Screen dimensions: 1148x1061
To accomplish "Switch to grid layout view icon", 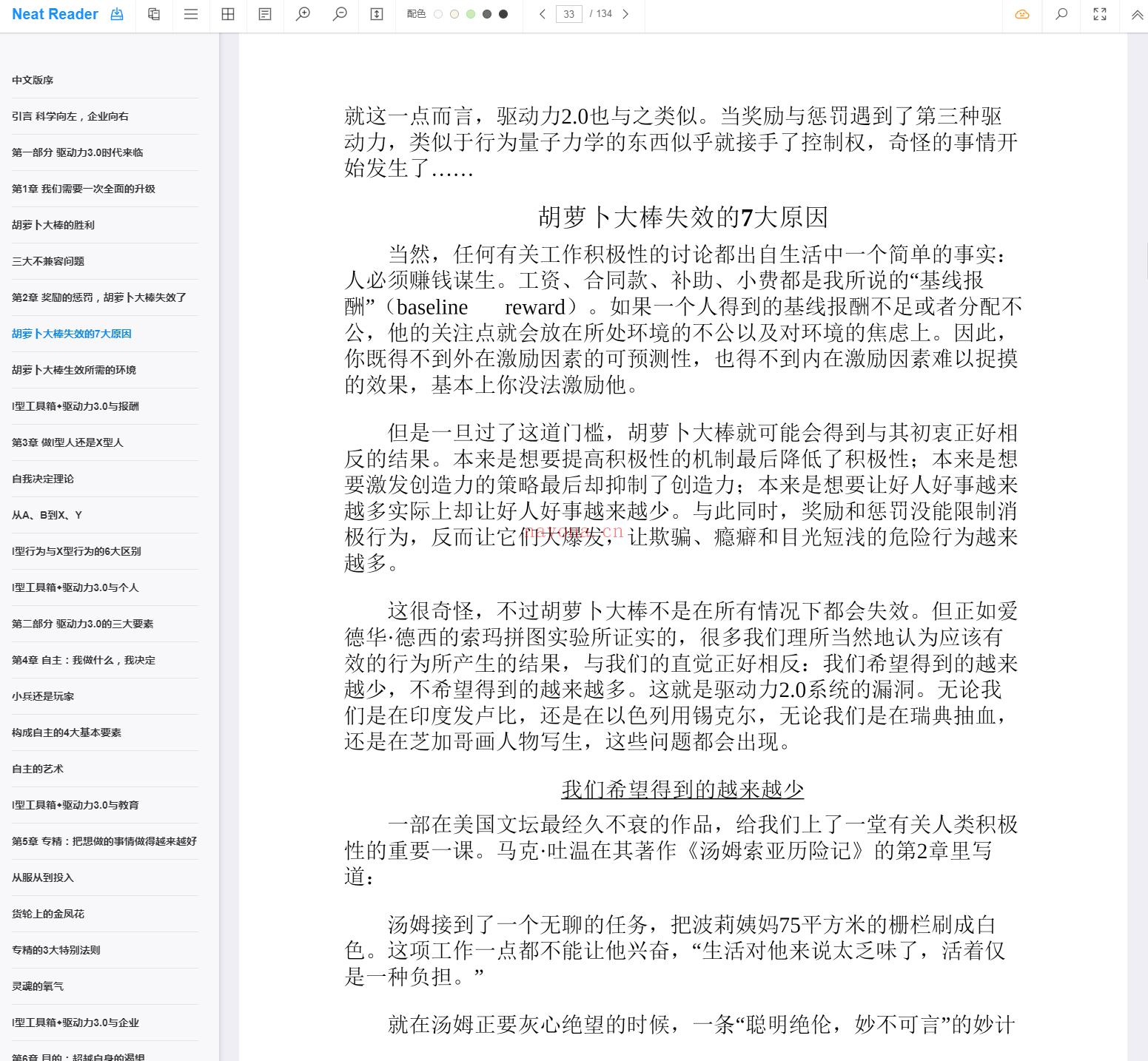I will pos(228,14).
